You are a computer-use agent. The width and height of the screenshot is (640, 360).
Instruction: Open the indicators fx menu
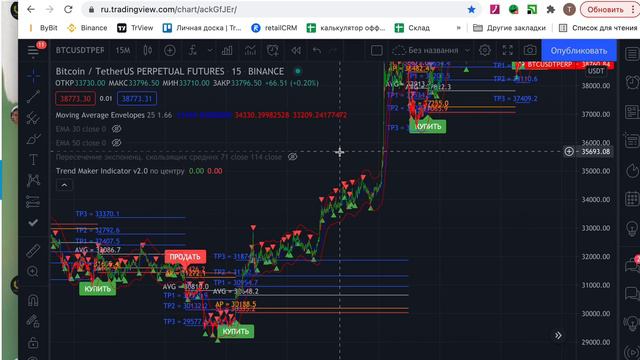193,50
